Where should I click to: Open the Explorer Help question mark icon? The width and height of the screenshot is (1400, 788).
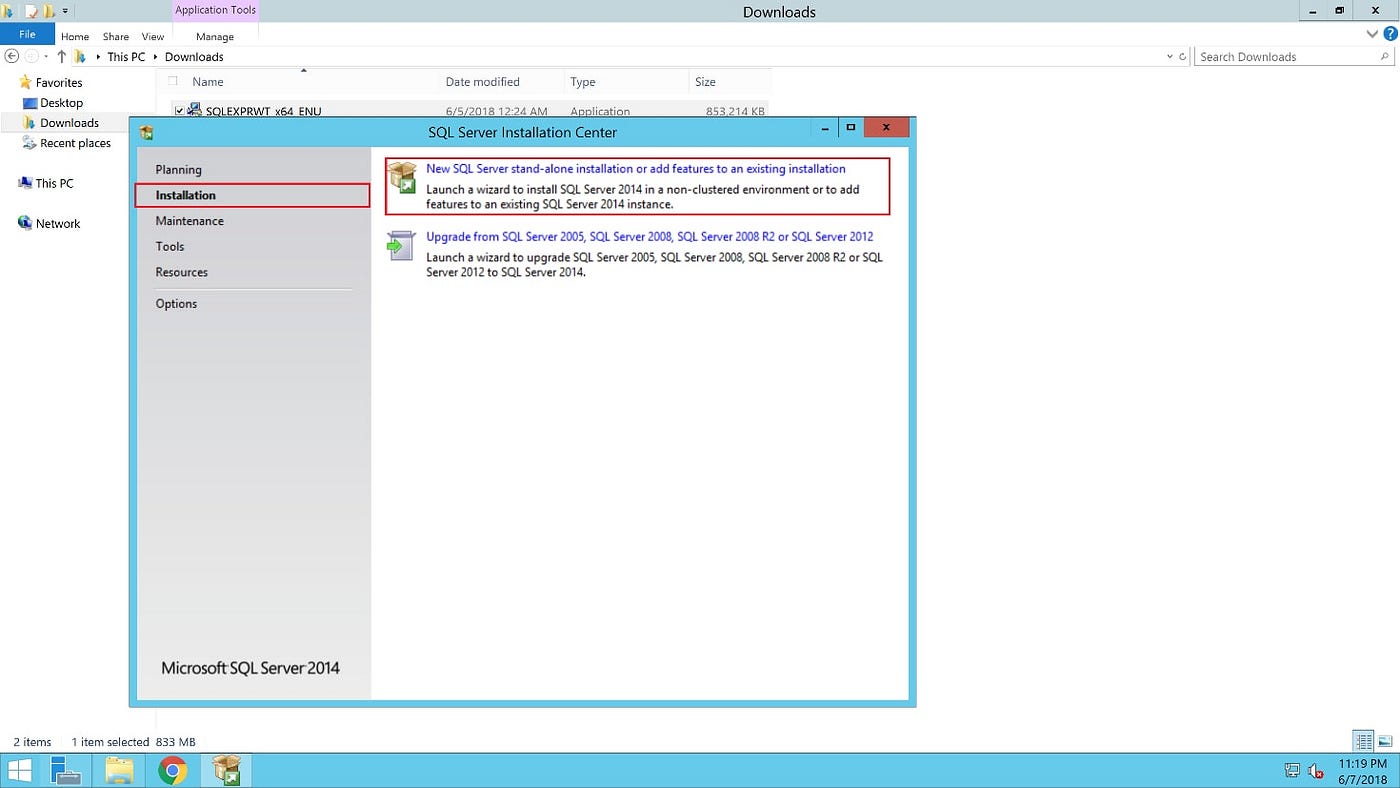[1390, 34]
